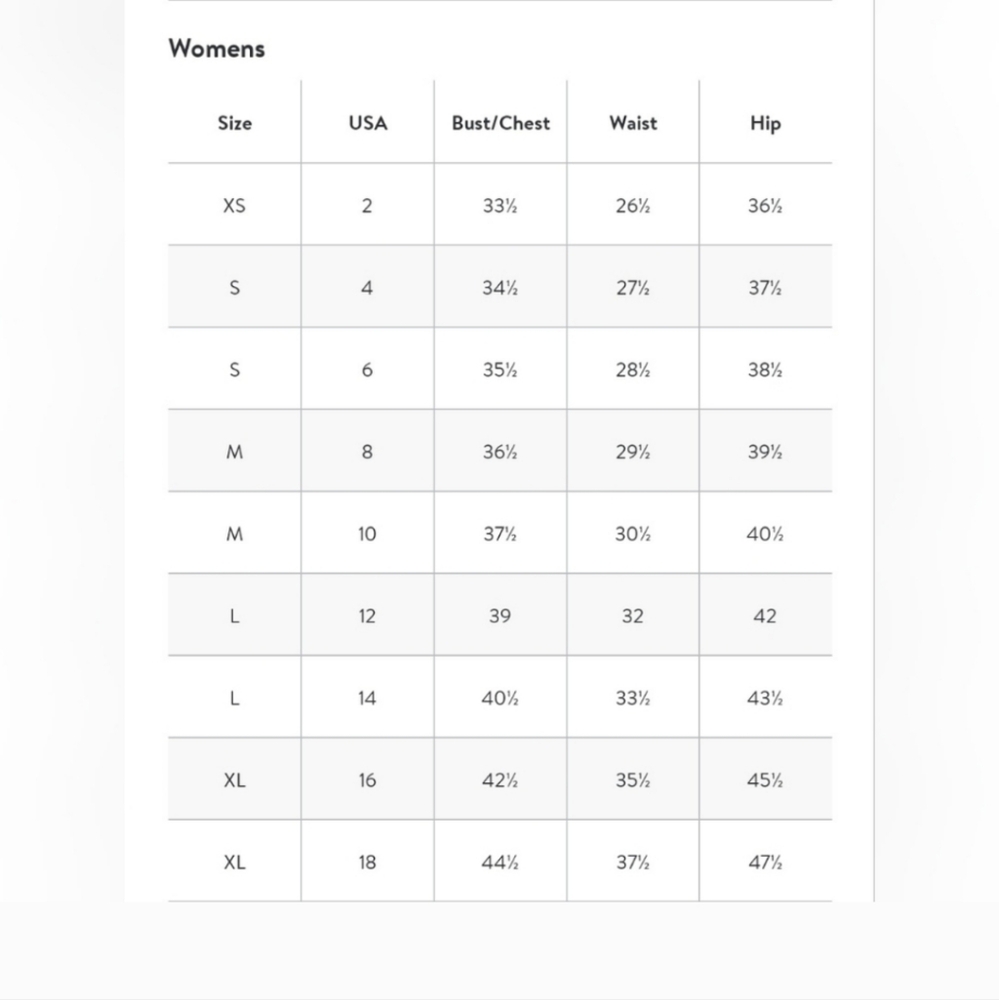Select bust value 39 cell
The width and height of the screenshot is (999, 1000).
(x=500, y=615)
